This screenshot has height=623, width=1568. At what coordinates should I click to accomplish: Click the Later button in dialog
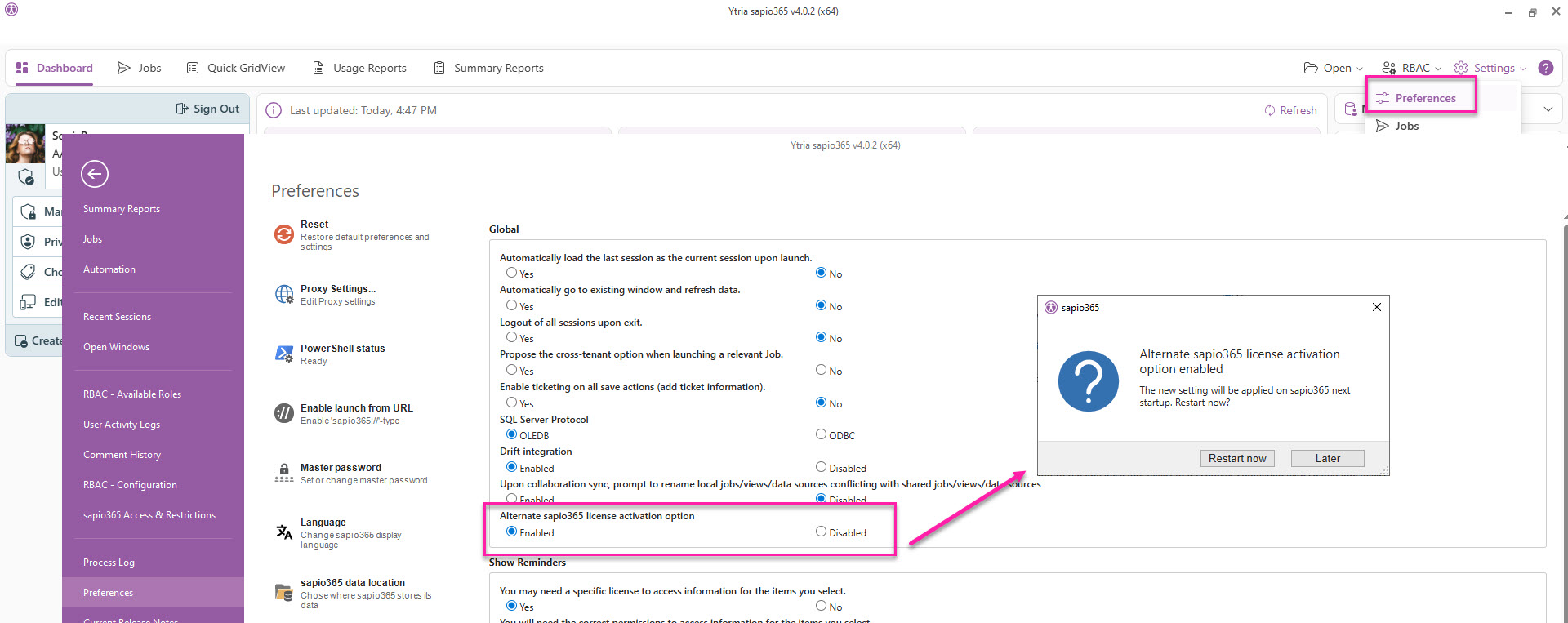[1327, 458]
